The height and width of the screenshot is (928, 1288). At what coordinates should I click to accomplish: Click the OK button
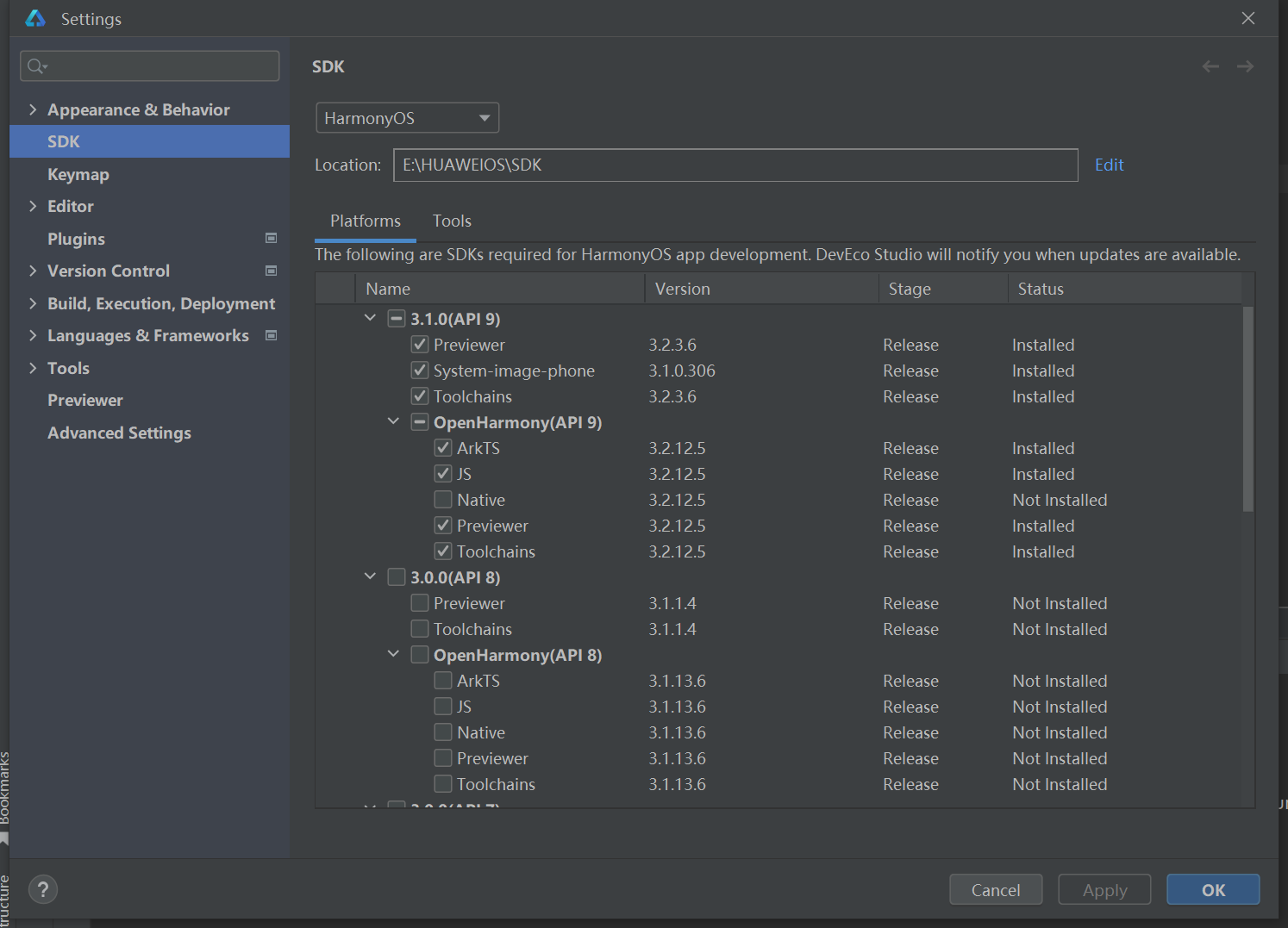coord(1213,890)
